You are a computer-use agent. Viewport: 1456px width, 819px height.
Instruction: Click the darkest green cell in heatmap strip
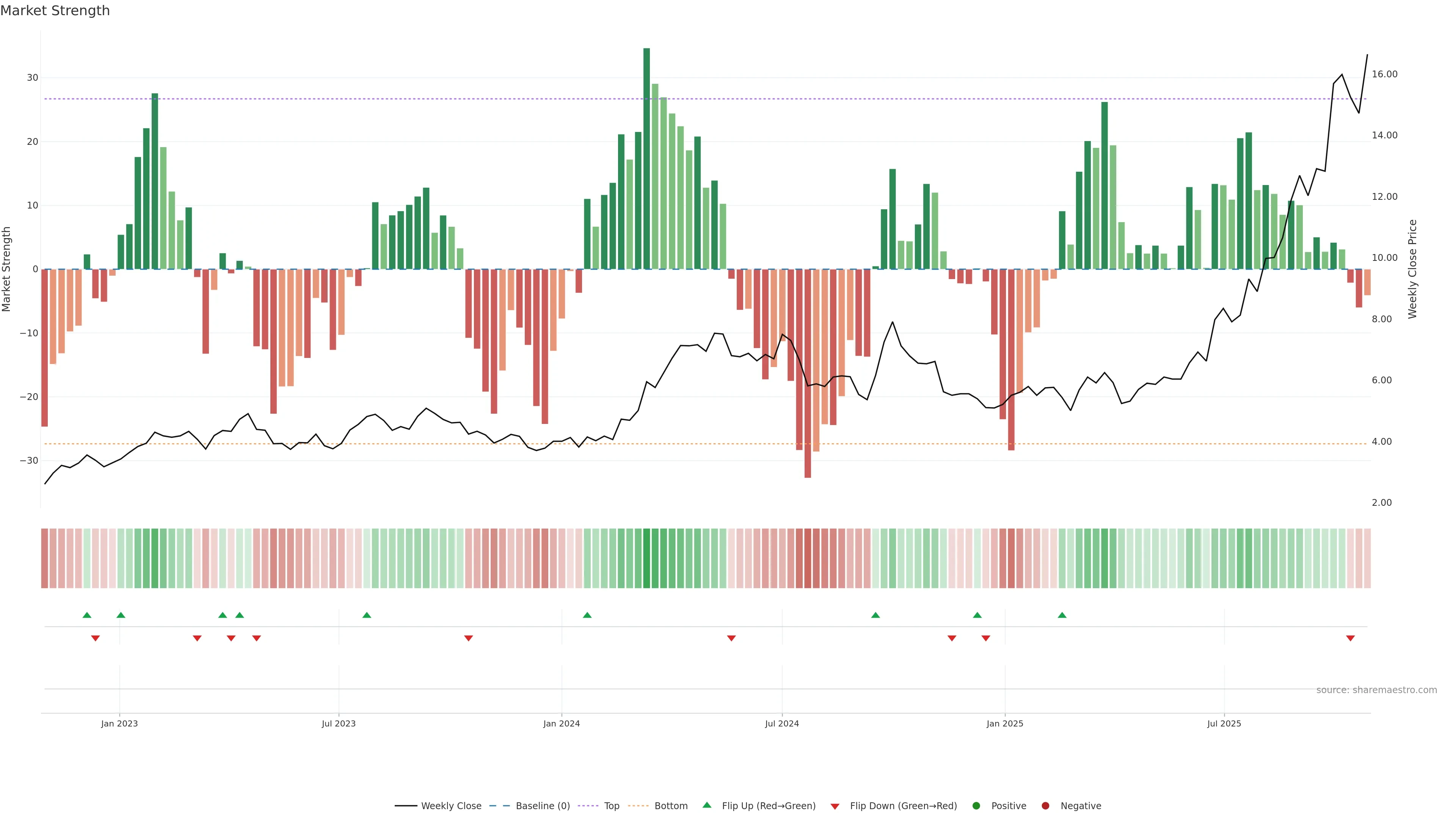[x=646, y=559]
